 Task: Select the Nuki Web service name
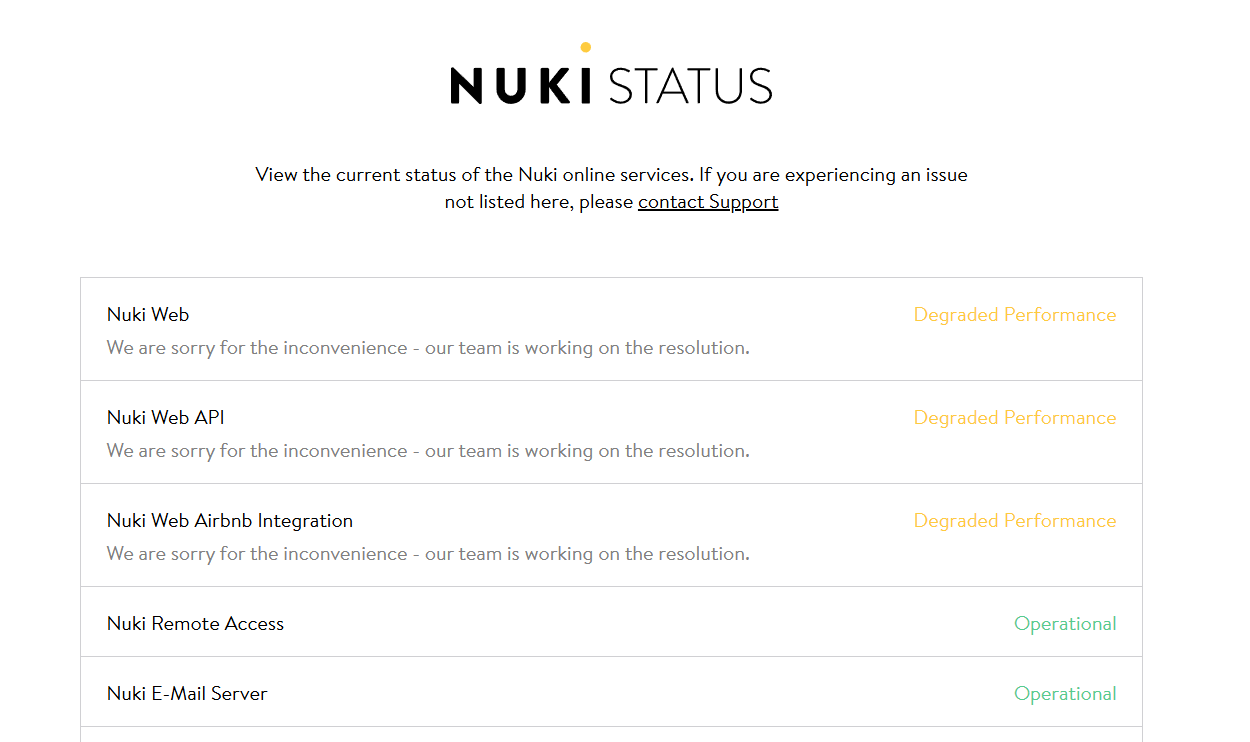[148, 315]
